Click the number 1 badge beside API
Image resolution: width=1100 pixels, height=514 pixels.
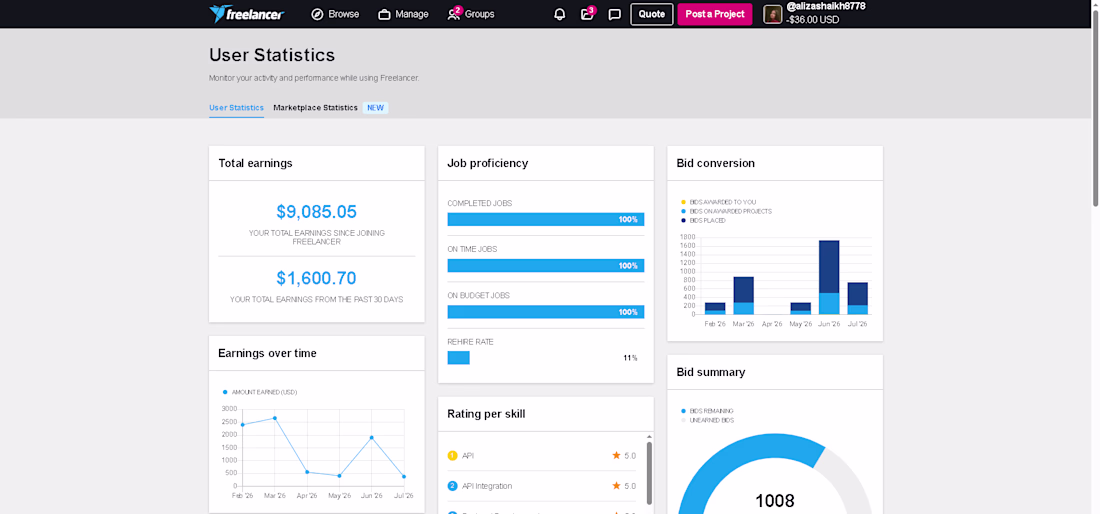[452, 456]
